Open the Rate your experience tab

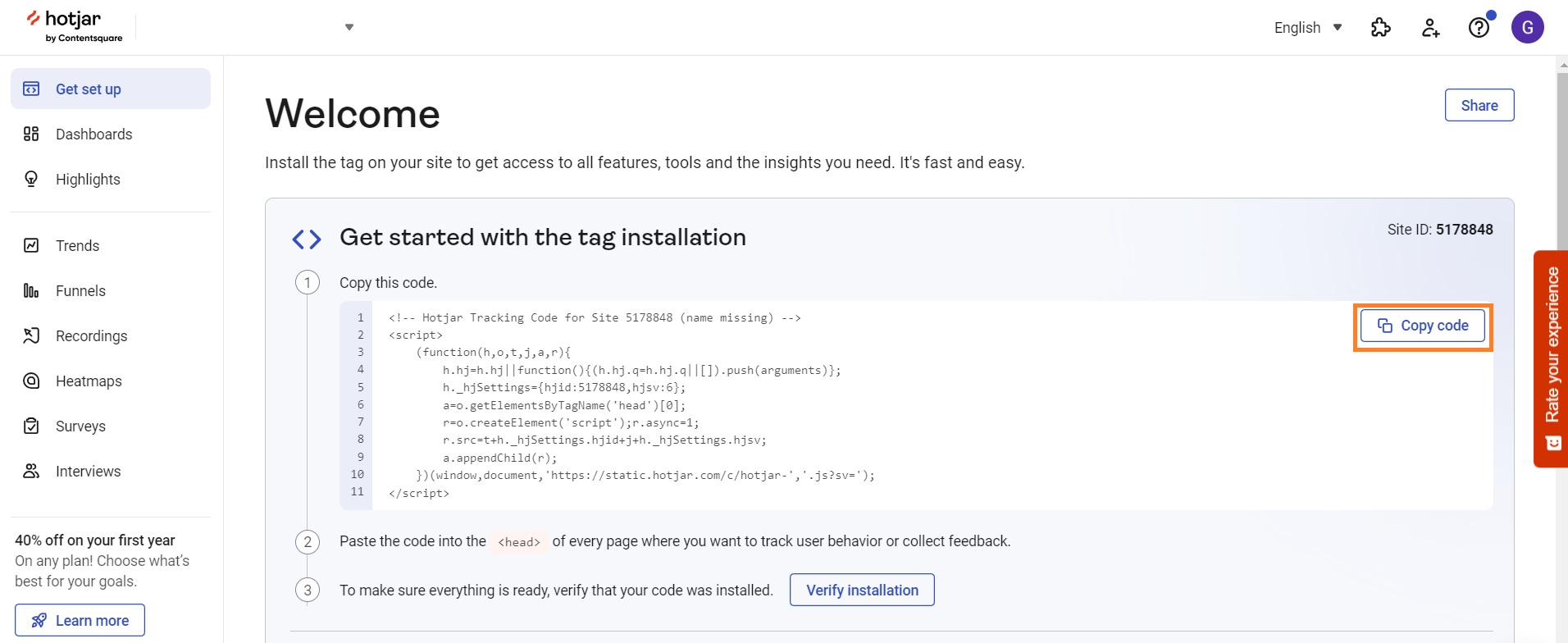pos(1551,358)
